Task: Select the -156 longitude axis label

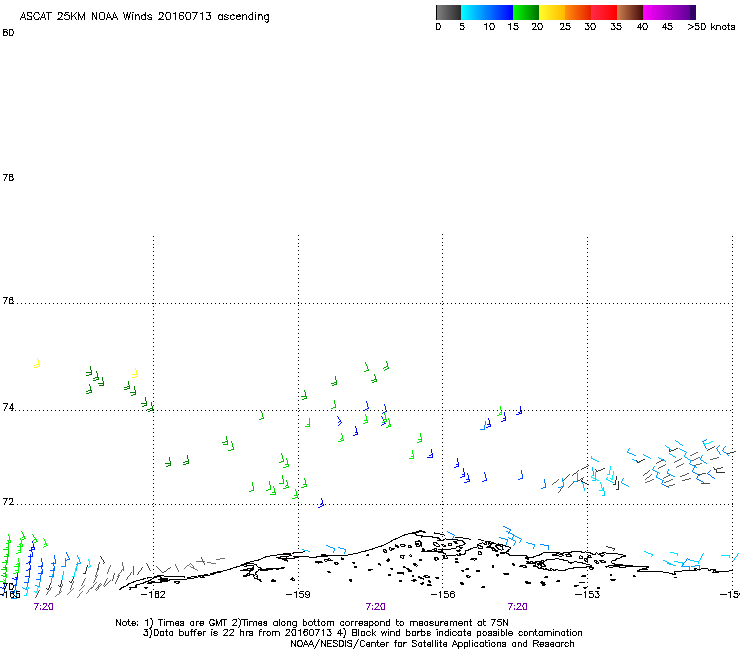Action: [443, 594]
